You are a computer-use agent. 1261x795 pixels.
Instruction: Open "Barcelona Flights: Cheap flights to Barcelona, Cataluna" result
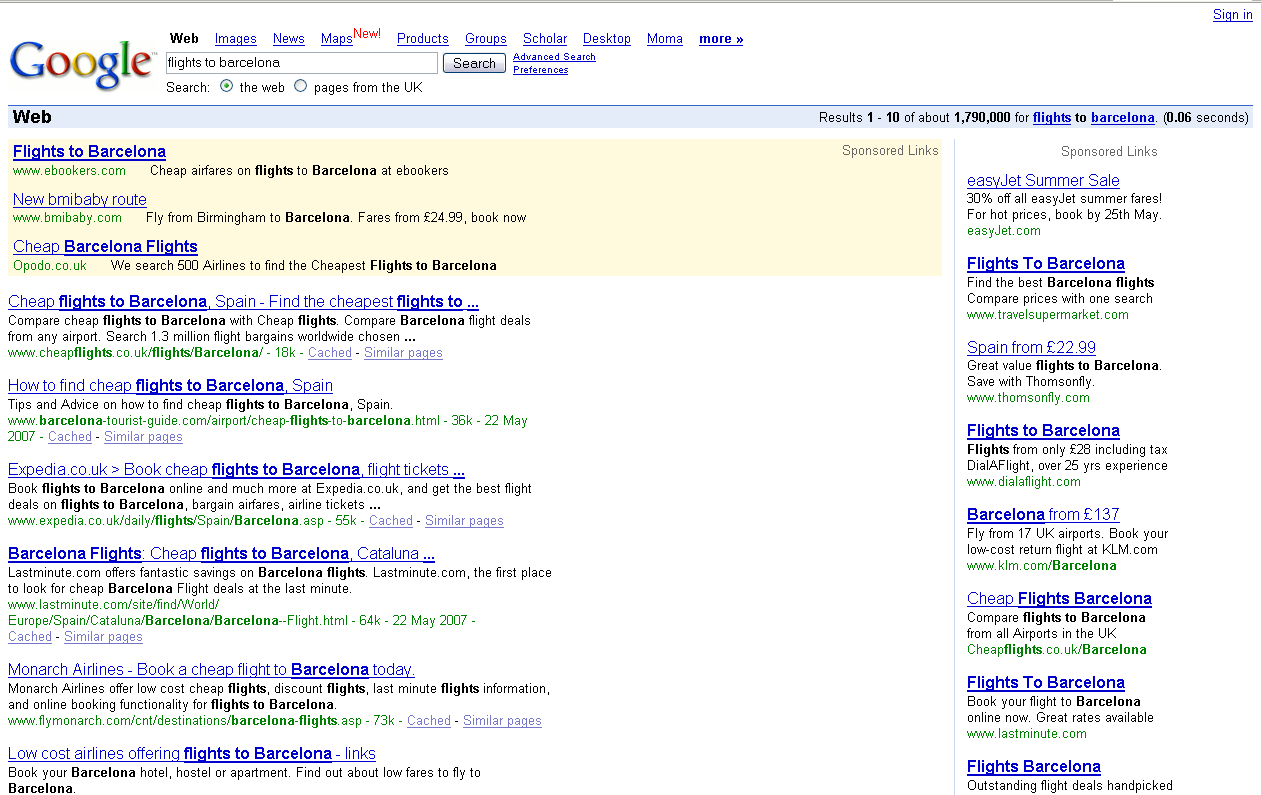click(x=221, y=554)
